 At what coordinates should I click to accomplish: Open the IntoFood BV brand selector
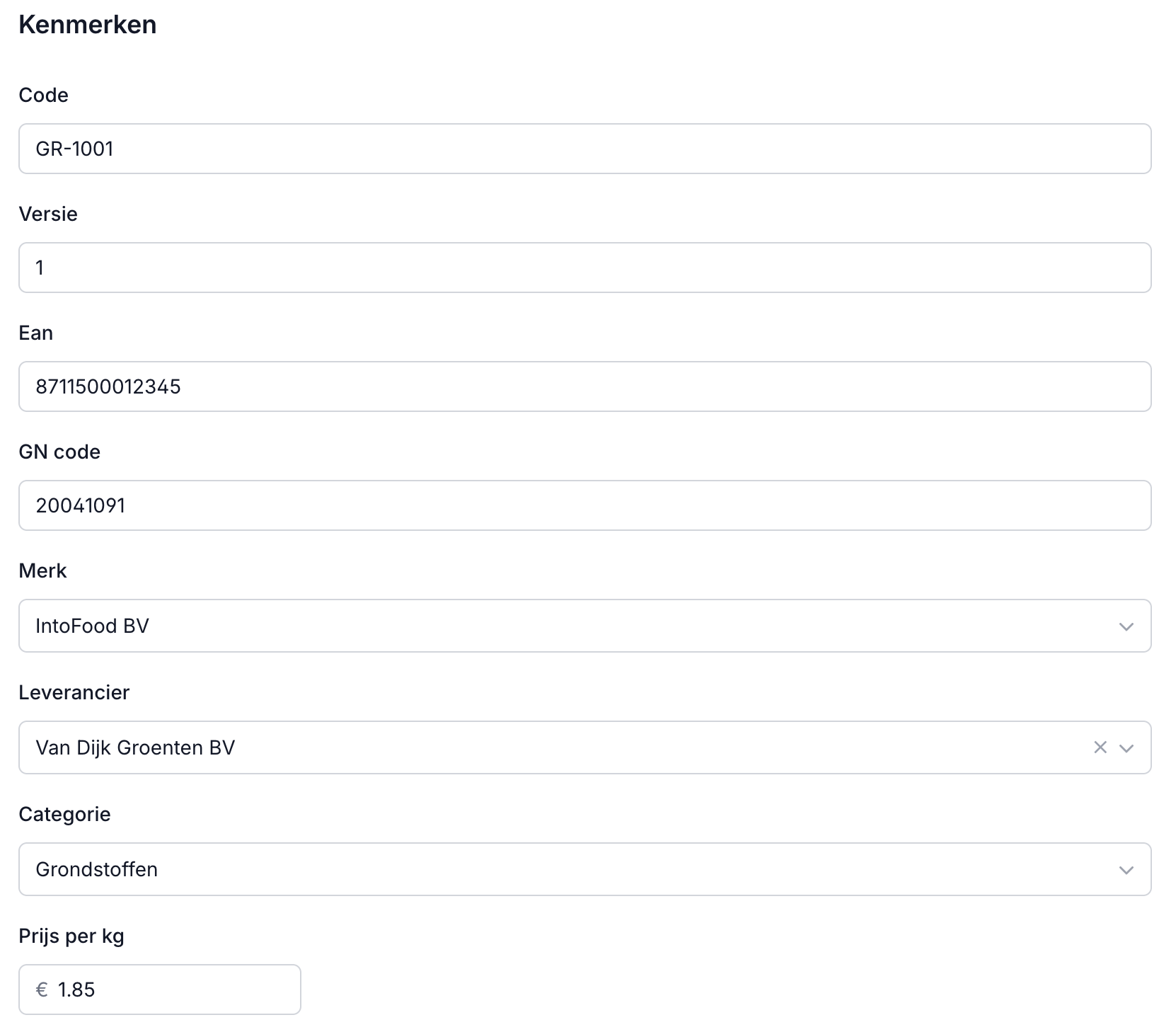coord(566,626)
